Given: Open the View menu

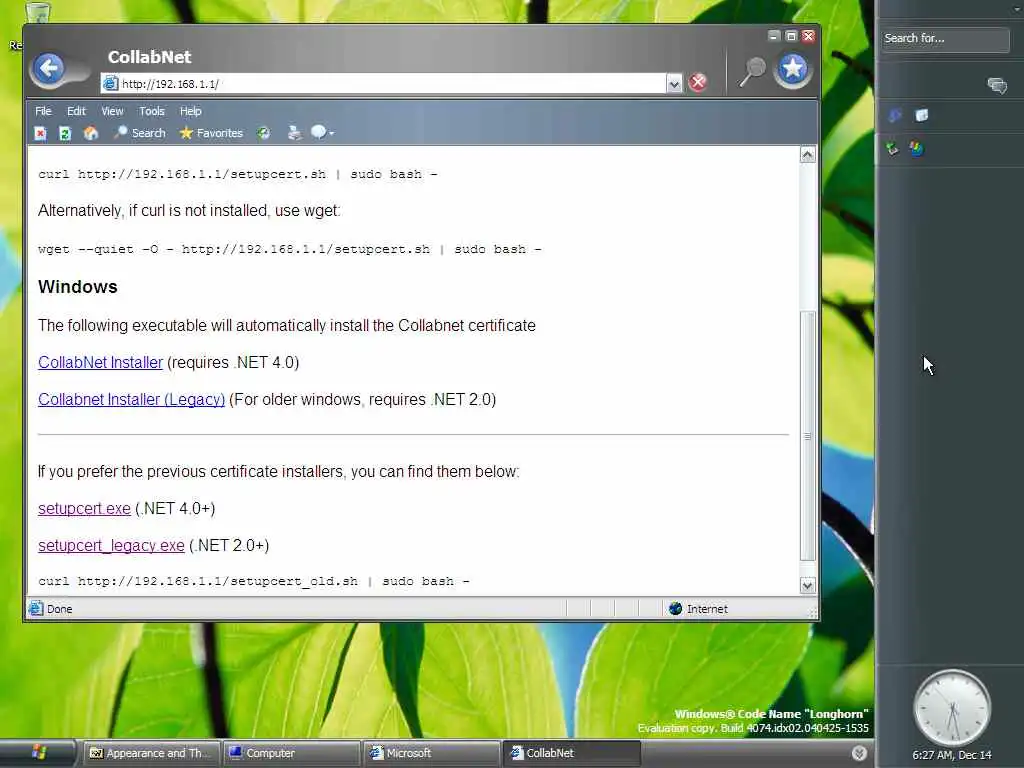Looking at the screenshot, I should 112,111.
